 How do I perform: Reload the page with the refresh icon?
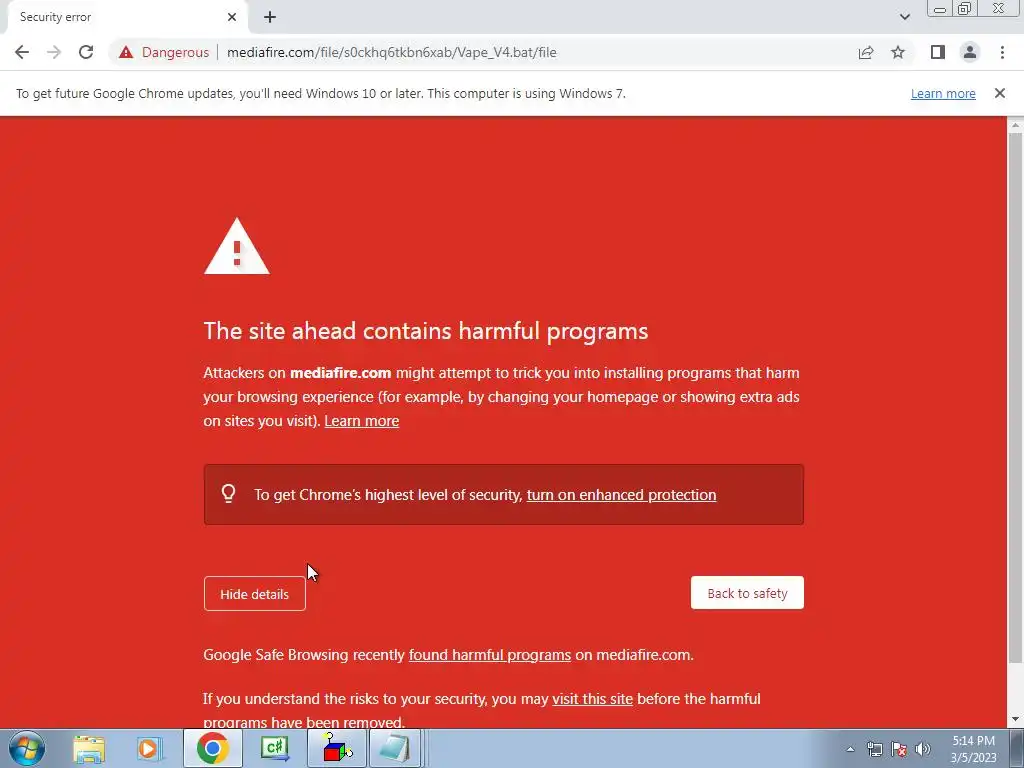(86, 52)
